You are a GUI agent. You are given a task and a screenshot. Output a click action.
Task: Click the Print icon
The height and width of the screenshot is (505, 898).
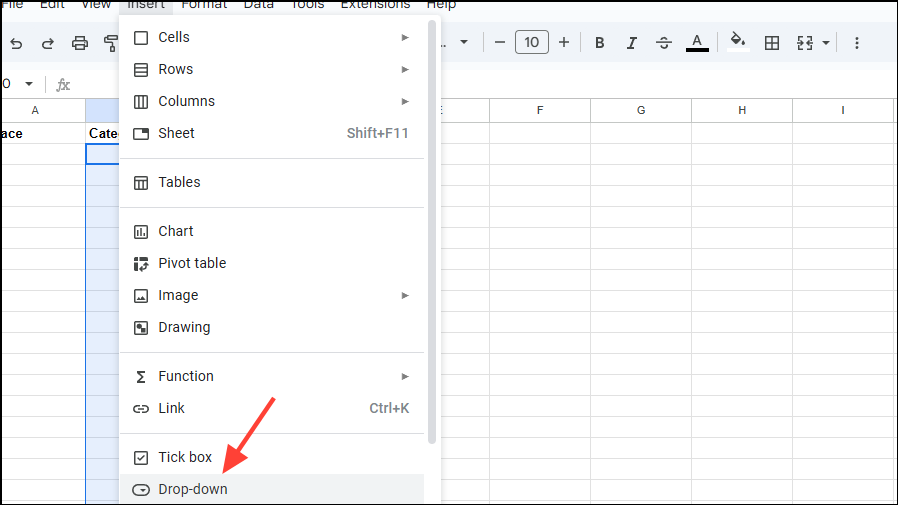(x=80, y=43)
